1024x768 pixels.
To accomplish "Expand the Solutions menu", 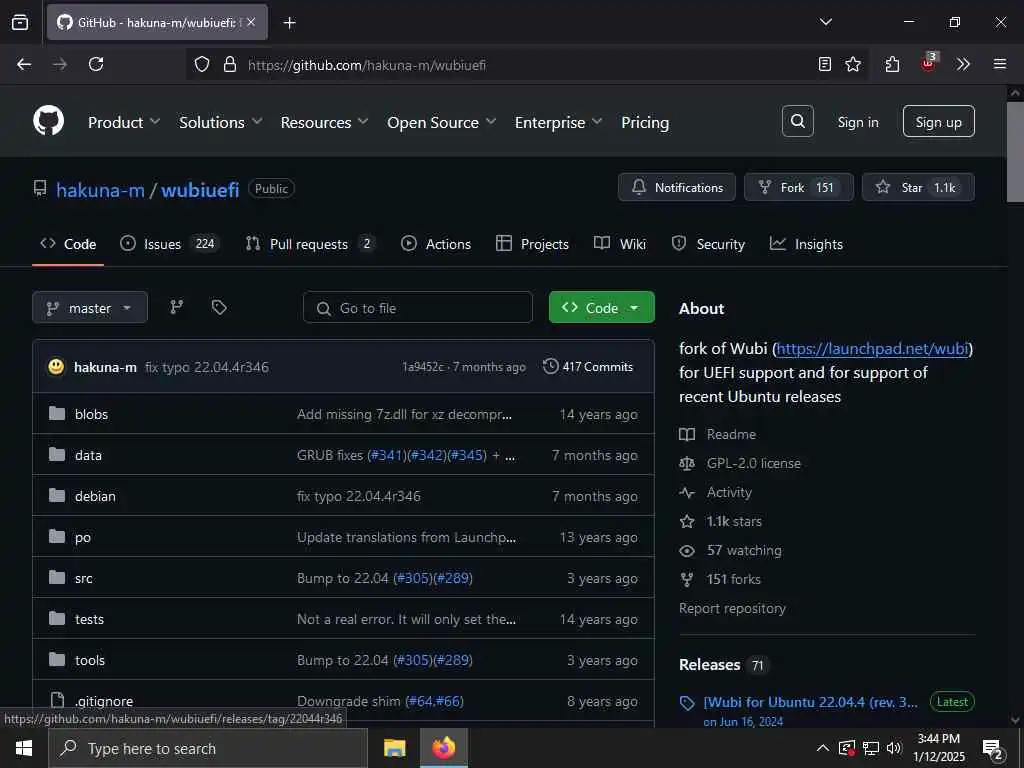I will [221, 122].
